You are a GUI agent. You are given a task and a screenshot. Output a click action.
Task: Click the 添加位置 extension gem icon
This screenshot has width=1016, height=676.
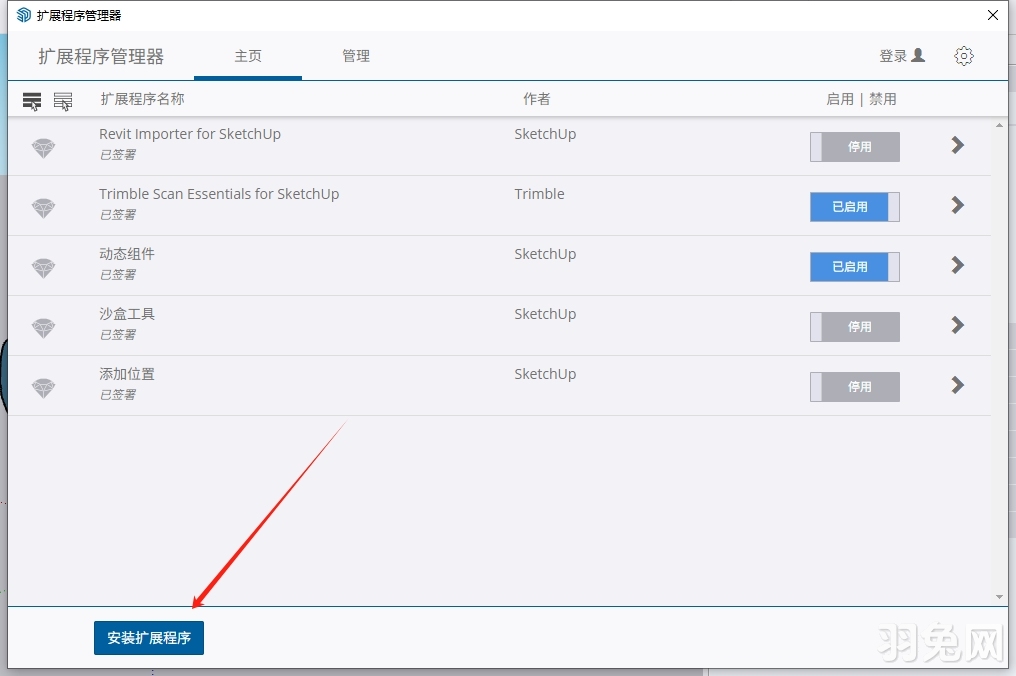tap(43, 388)
